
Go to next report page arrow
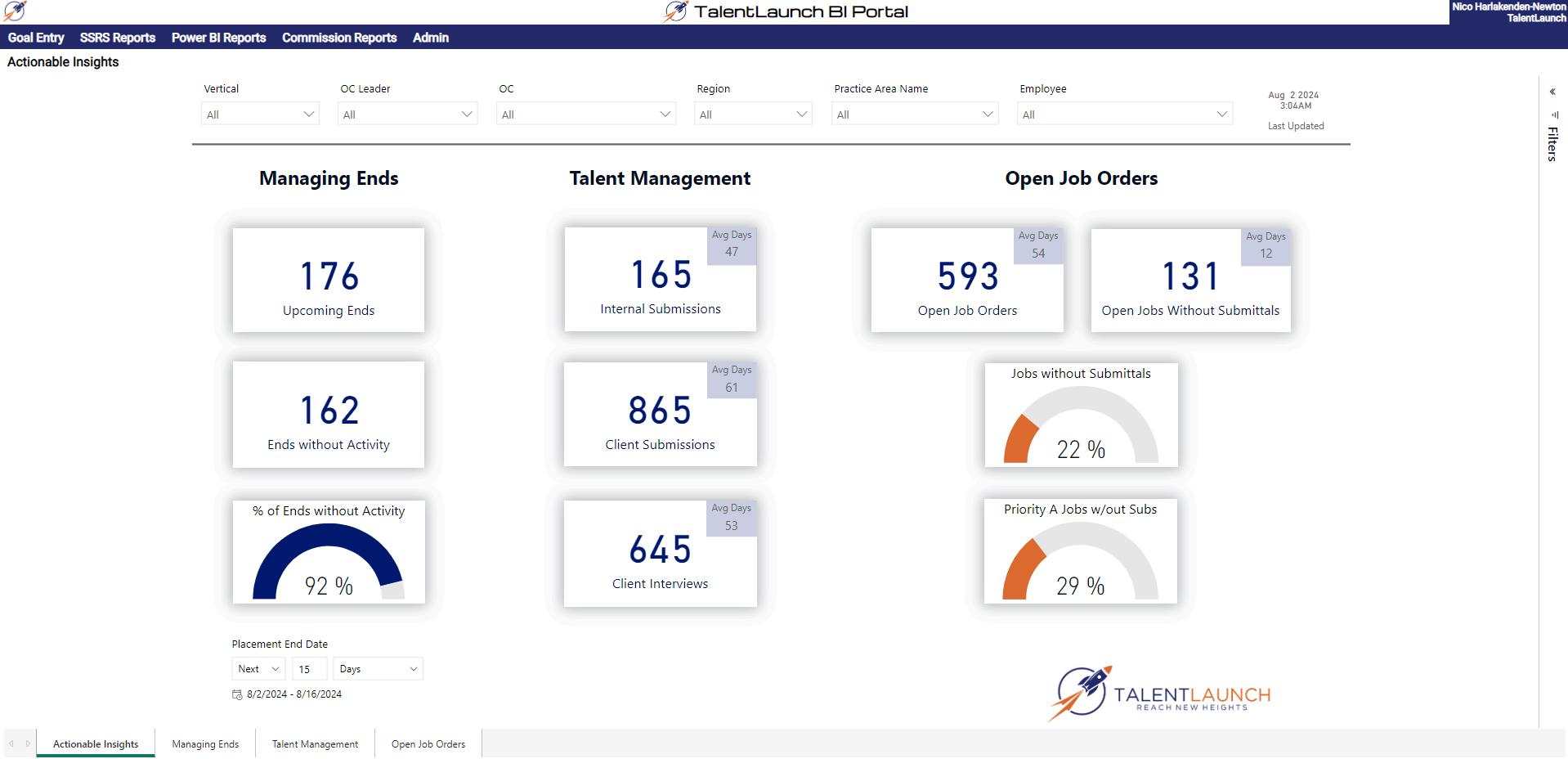pos(28,743)
